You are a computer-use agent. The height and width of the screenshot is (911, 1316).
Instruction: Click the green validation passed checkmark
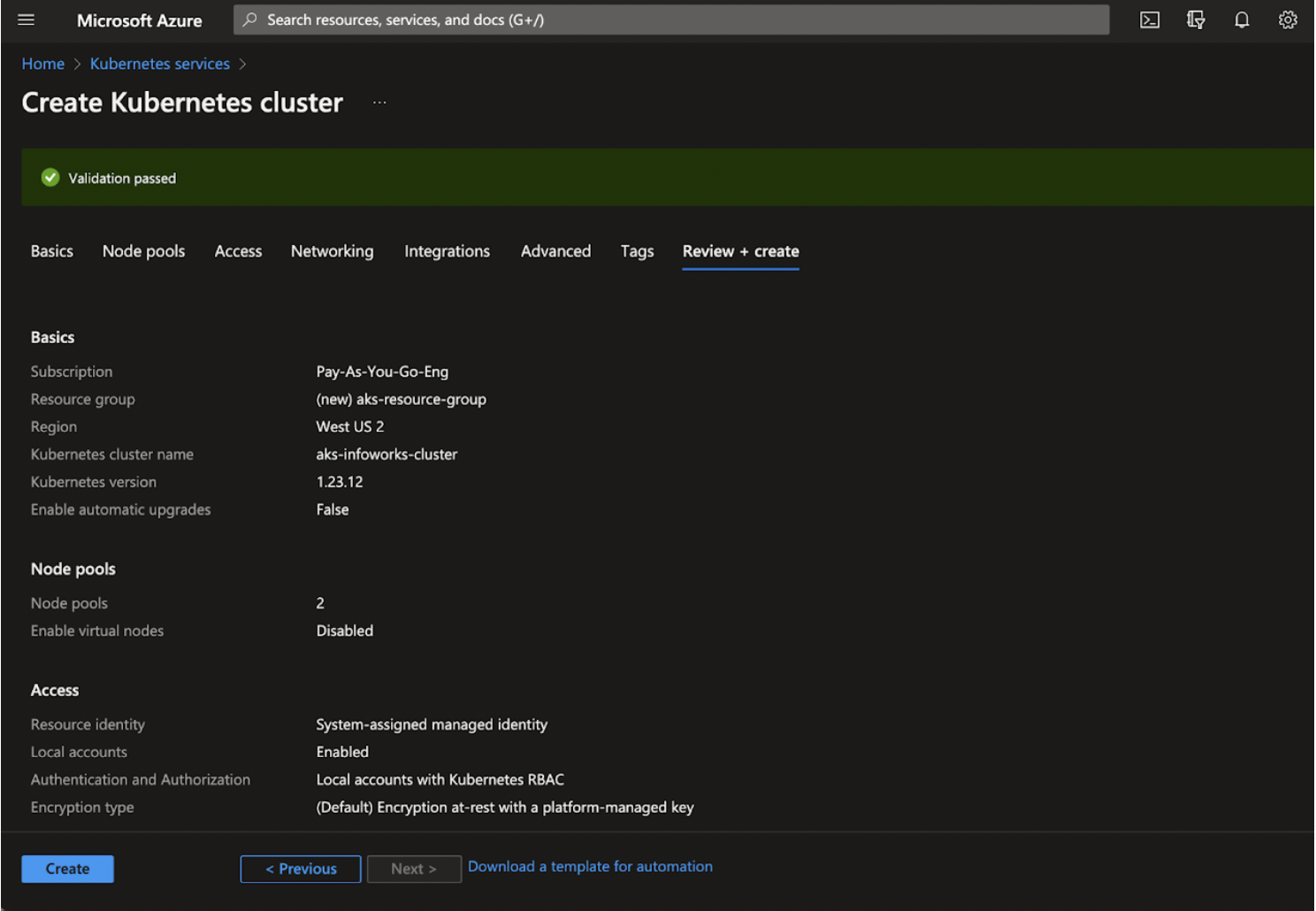pyautogui.click(x=50, y=178)
